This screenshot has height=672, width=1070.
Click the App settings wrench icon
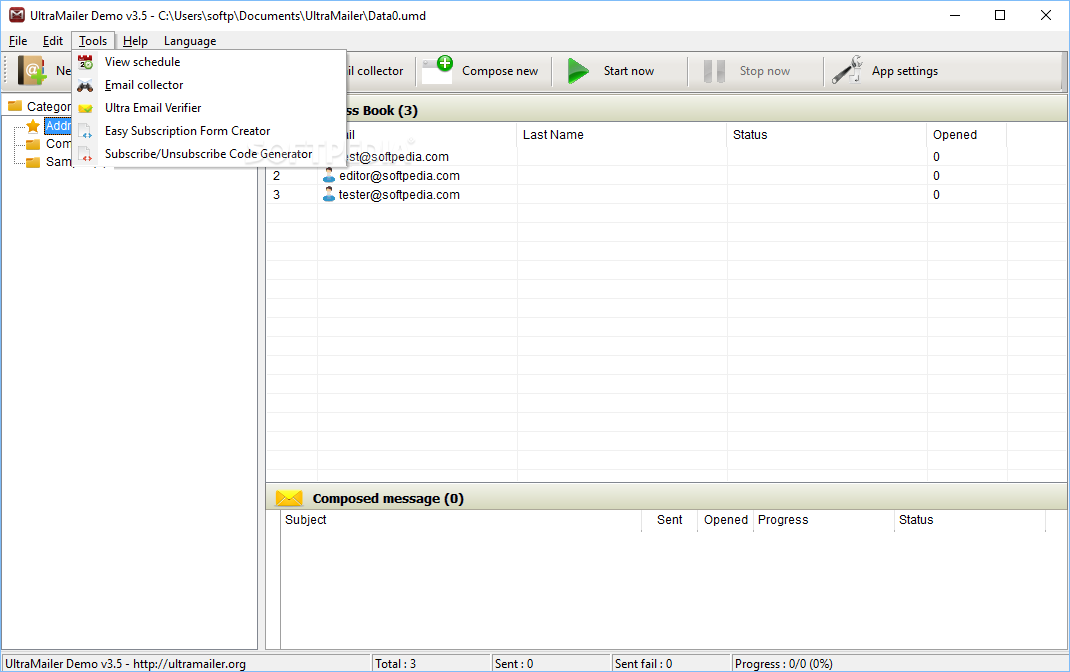[847, 70]
